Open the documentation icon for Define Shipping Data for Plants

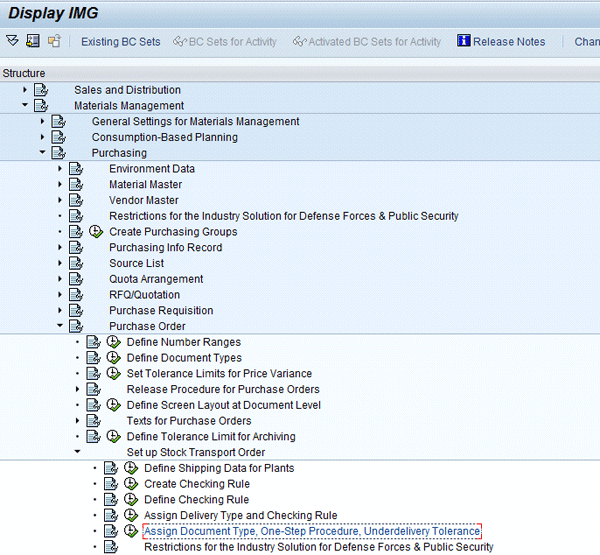pyautogui.click(x=112, y=468)
